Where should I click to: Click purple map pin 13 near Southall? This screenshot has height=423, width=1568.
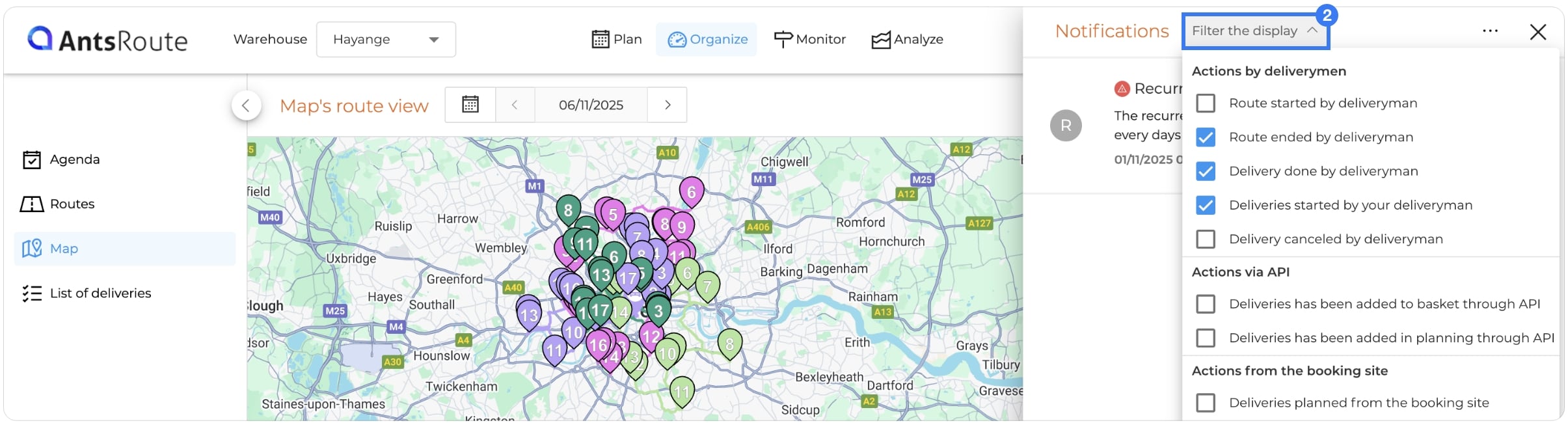[529, 316]
